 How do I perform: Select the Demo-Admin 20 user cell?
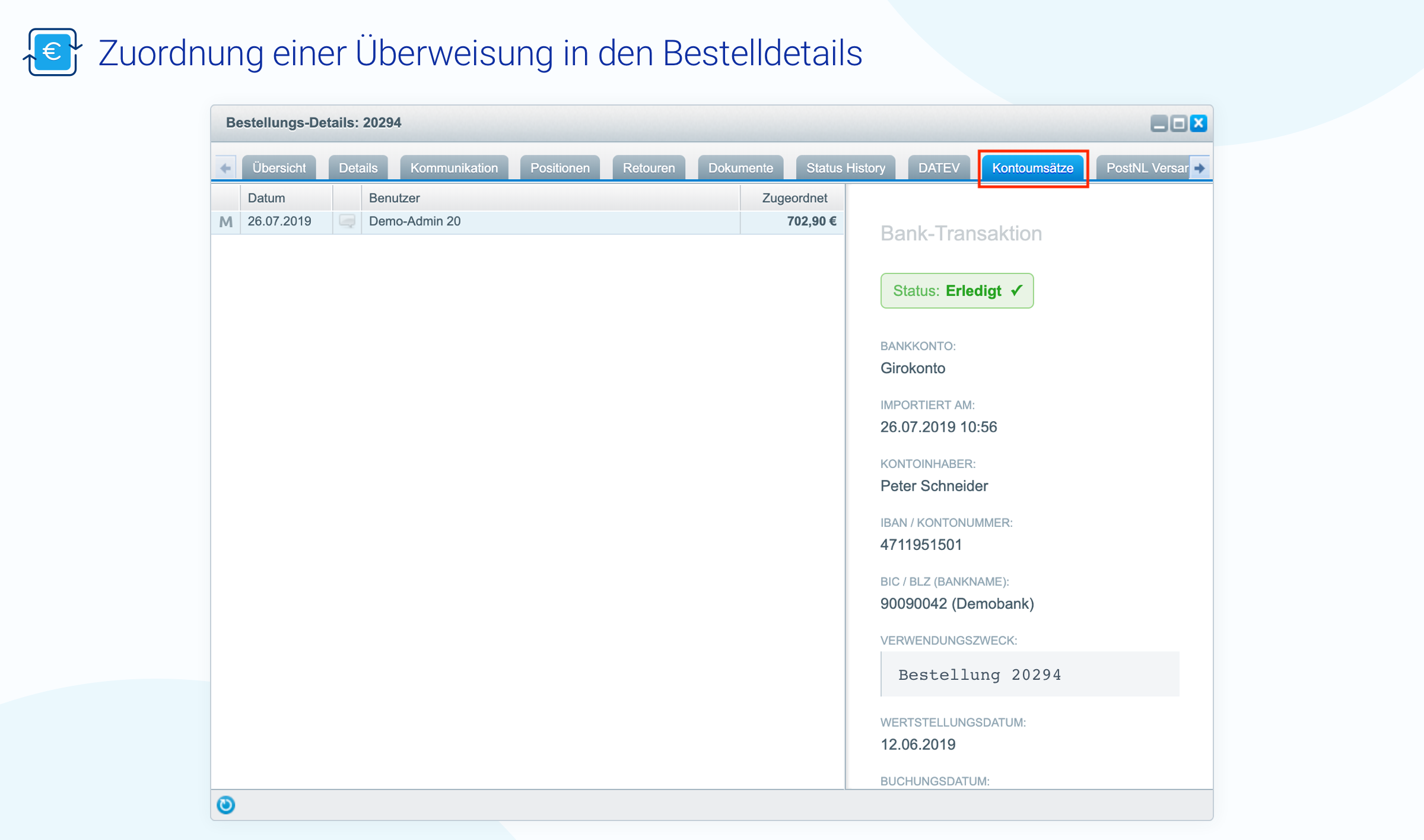click(x=551, y=222)
